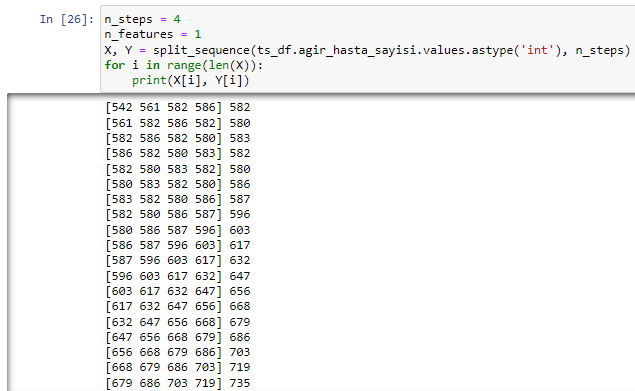635x391 pixels.
Task: Click the output row [668 679 686 703] 719
Action: (178, 367)
